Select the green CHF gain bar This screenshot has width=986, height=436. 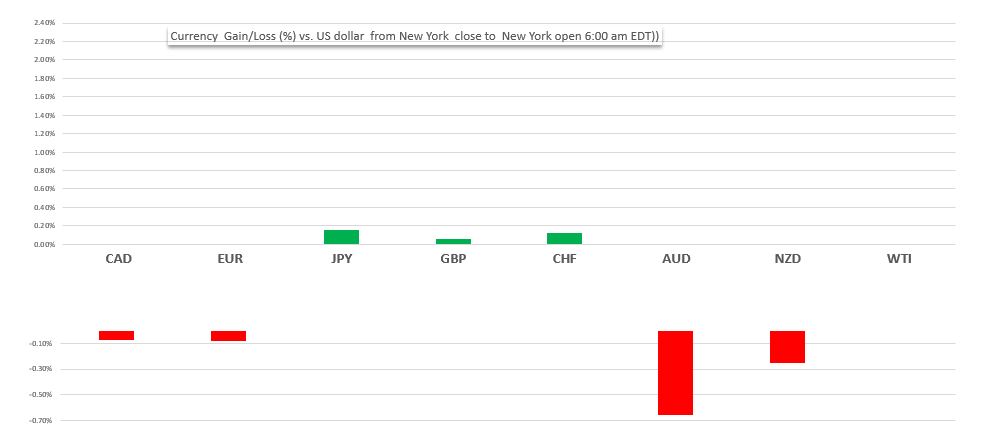[x=564, y=238]
